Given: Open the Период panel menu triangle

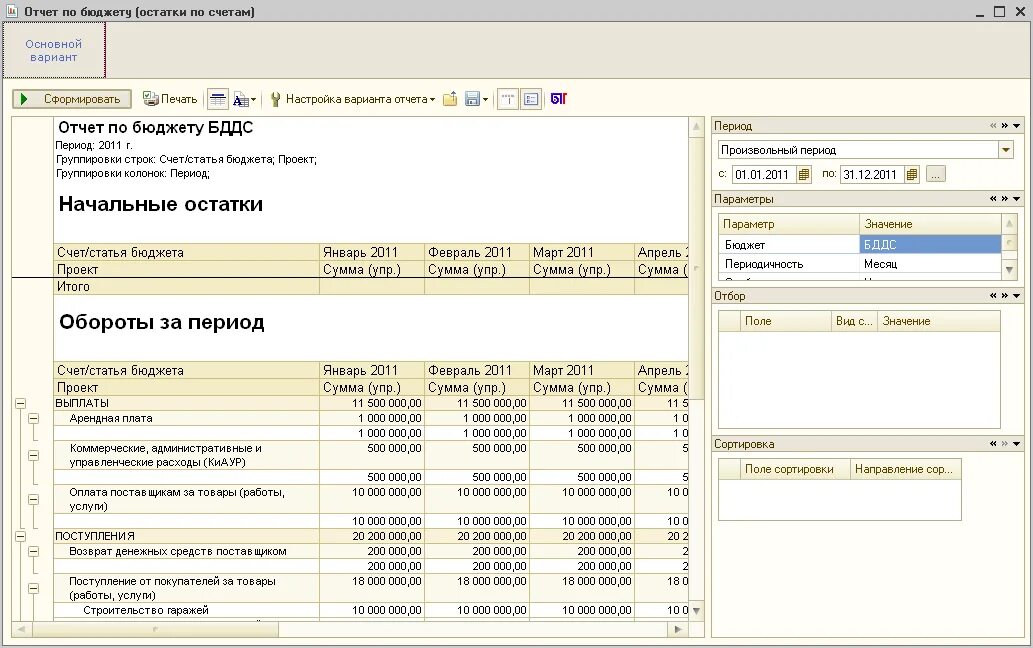Looking at the screenshot, I should (x=1017, y=126).
